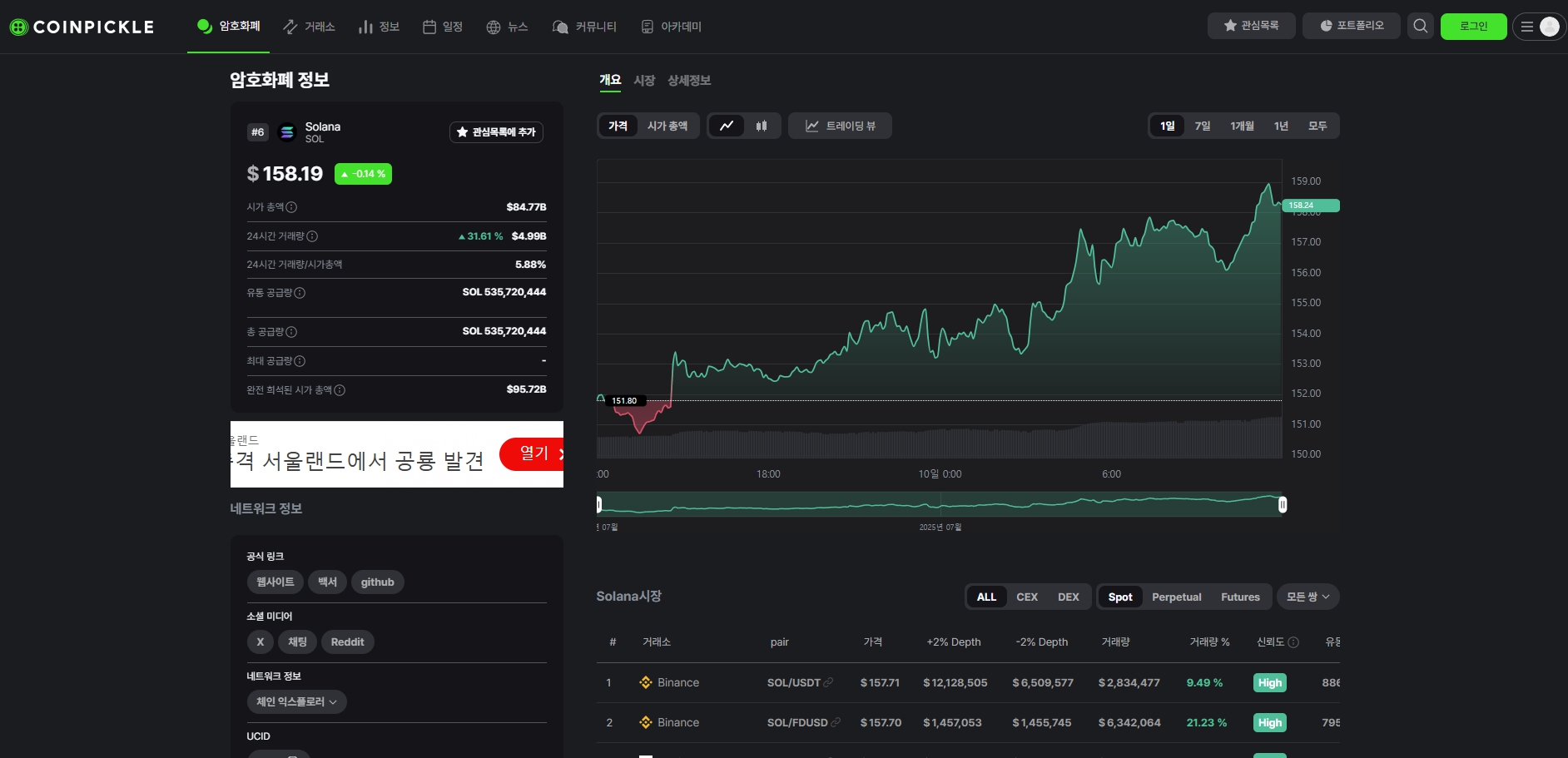The width and height of the screenshot is (1568, 758).
Task: Click link icon next to SOL/FDUSD
Action: [x=836, y=722]
